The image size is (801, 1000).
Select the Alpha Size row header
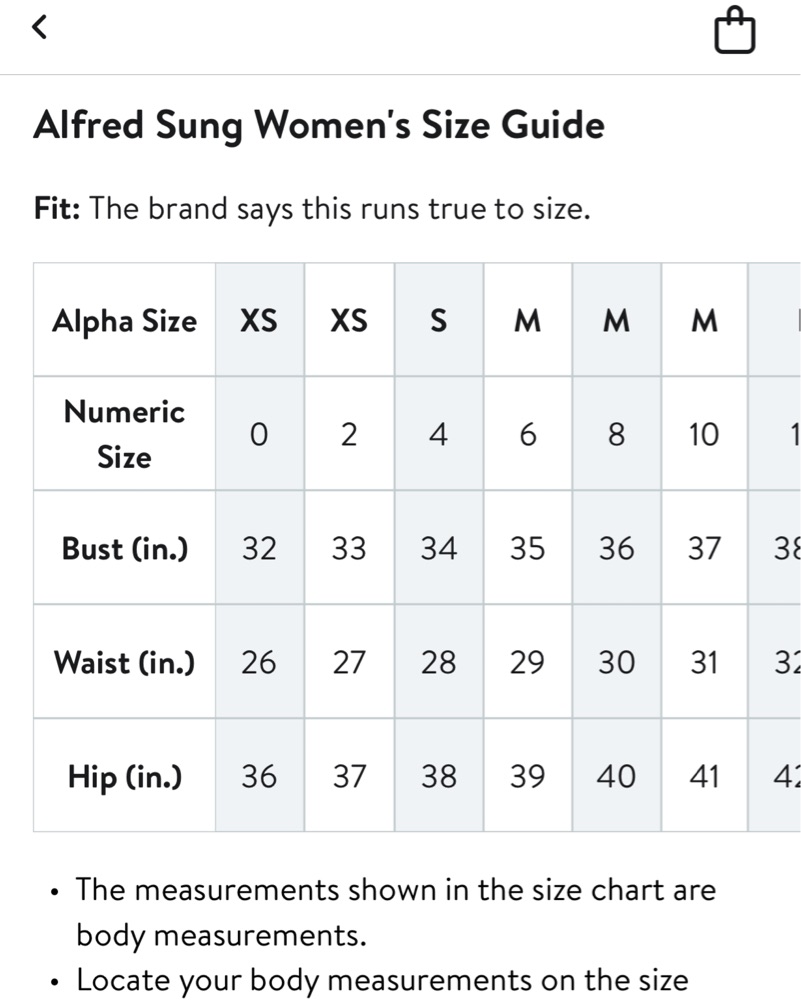(x=124, y=320)
